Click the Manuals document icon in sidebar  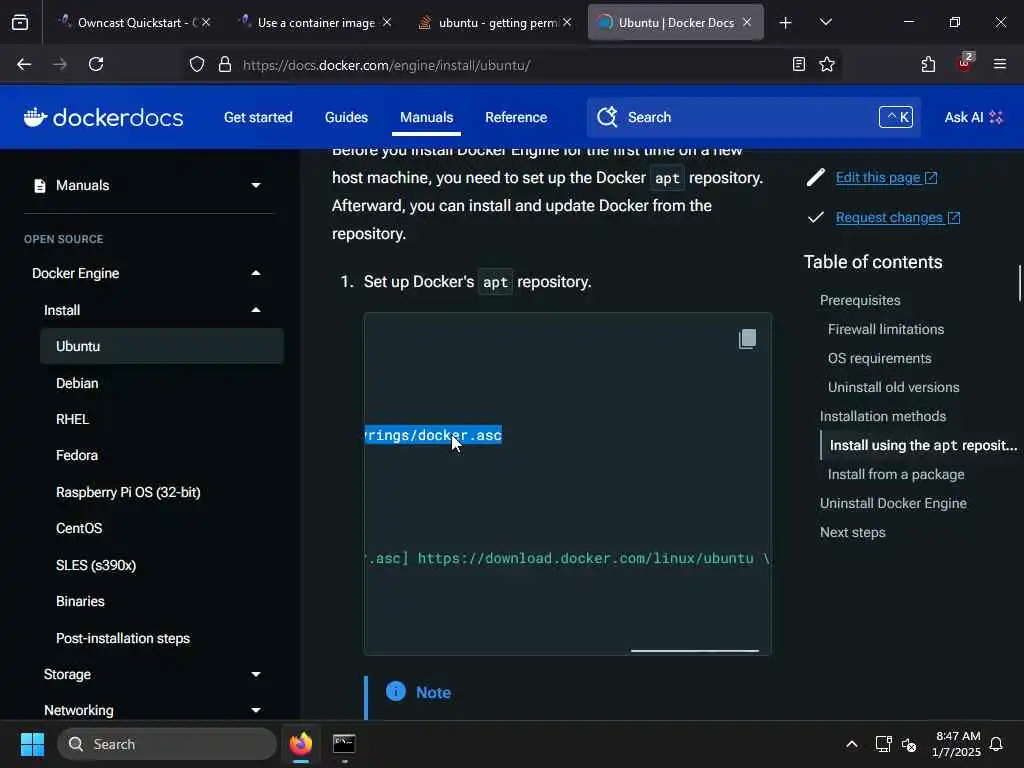40,185
